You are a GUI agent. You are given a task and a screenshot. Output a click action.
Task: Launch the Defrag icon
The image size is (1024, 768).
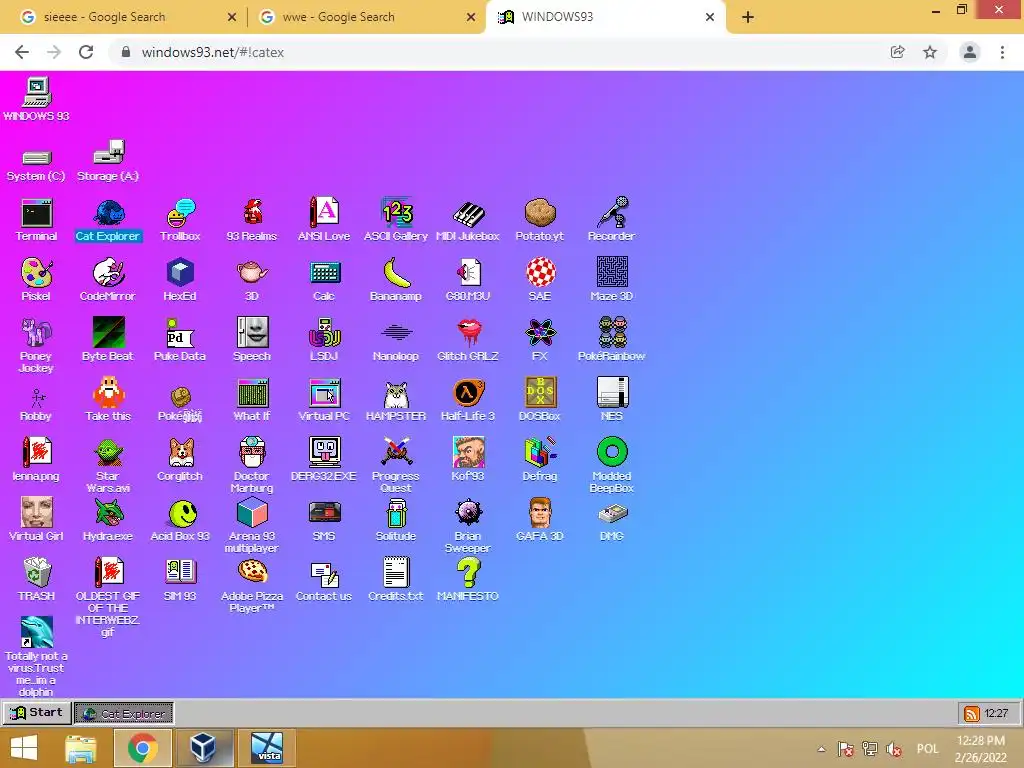pyautogui.click(x=539, y=459)
